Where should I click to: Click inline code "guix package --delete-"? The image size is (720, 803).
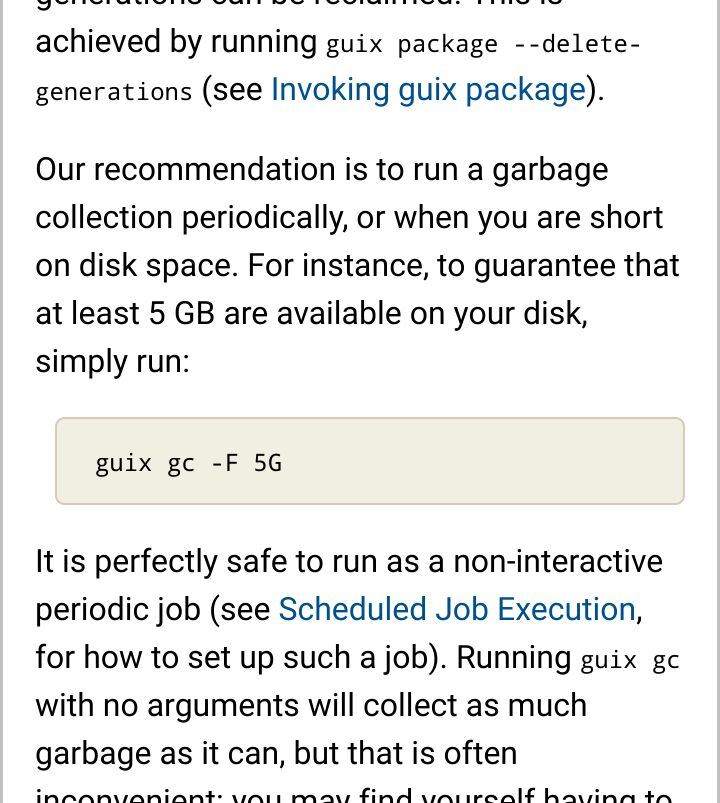coord(483,44)
